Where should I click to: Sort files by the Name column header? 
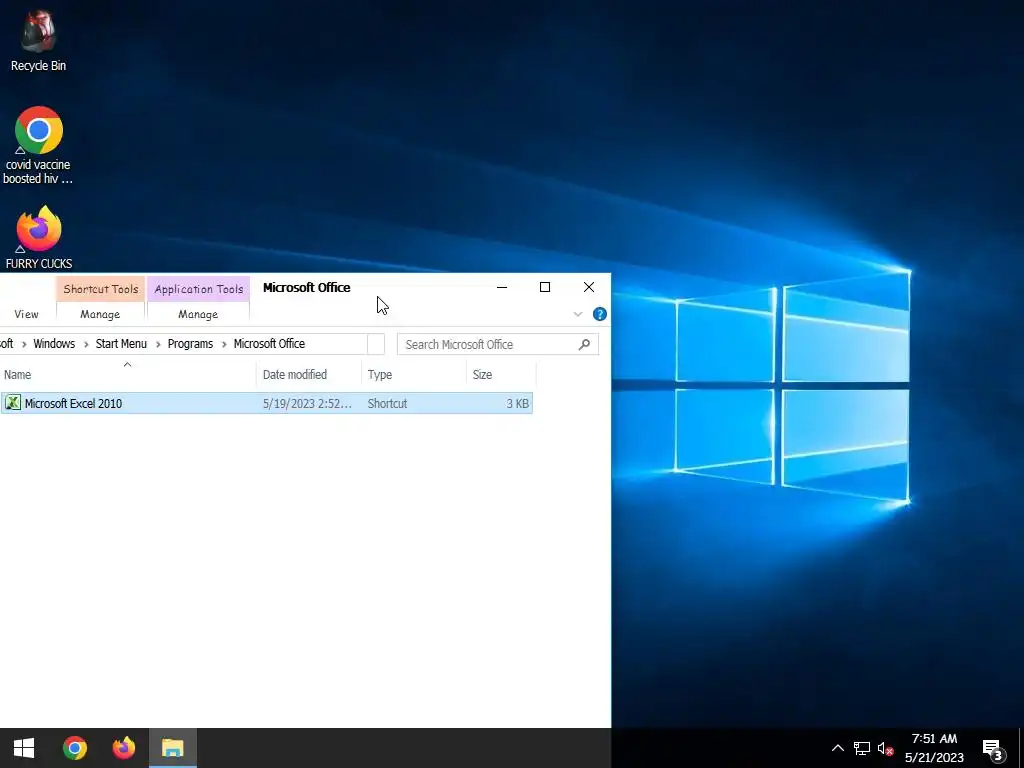pos(127,374)
